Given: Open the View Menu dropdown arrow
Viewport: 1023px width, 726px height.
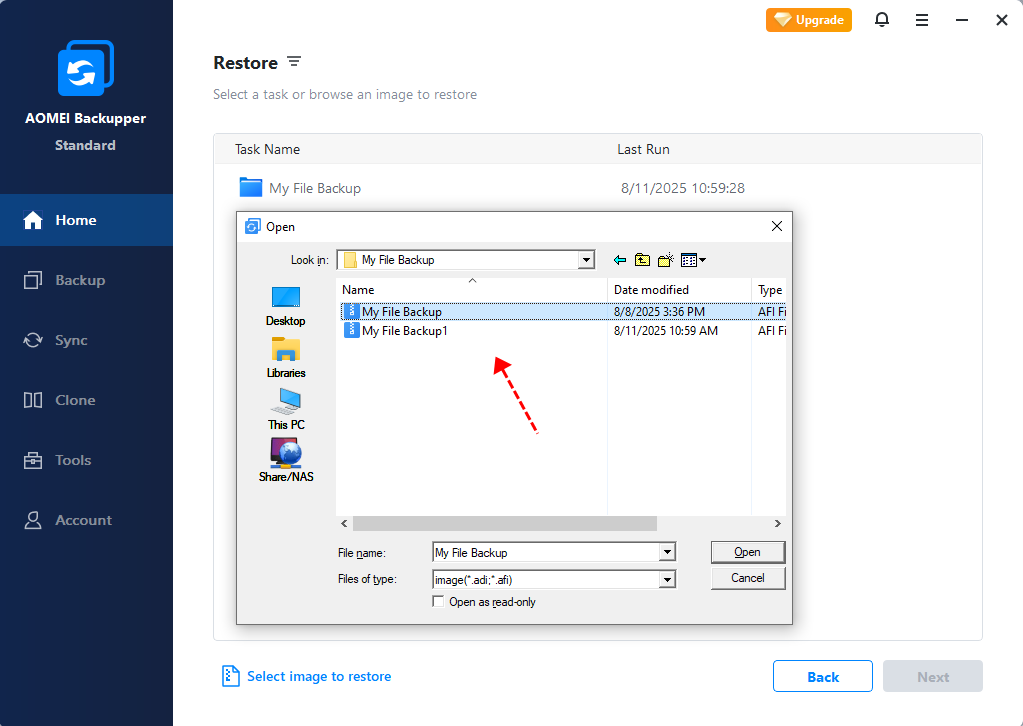Looking at the screenshot, I should click(x=703, y=260).
